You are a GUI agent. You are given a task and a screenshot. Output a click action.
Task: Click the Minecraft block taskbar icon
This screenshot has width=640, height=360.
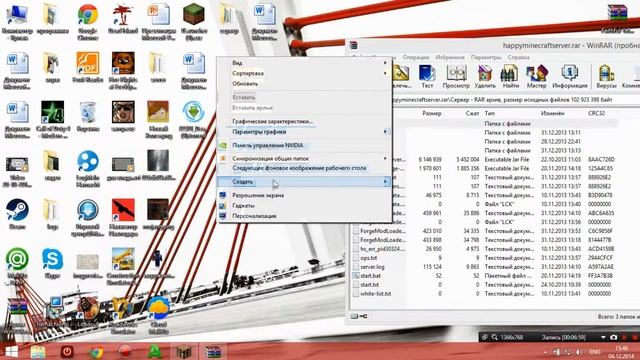184,352
